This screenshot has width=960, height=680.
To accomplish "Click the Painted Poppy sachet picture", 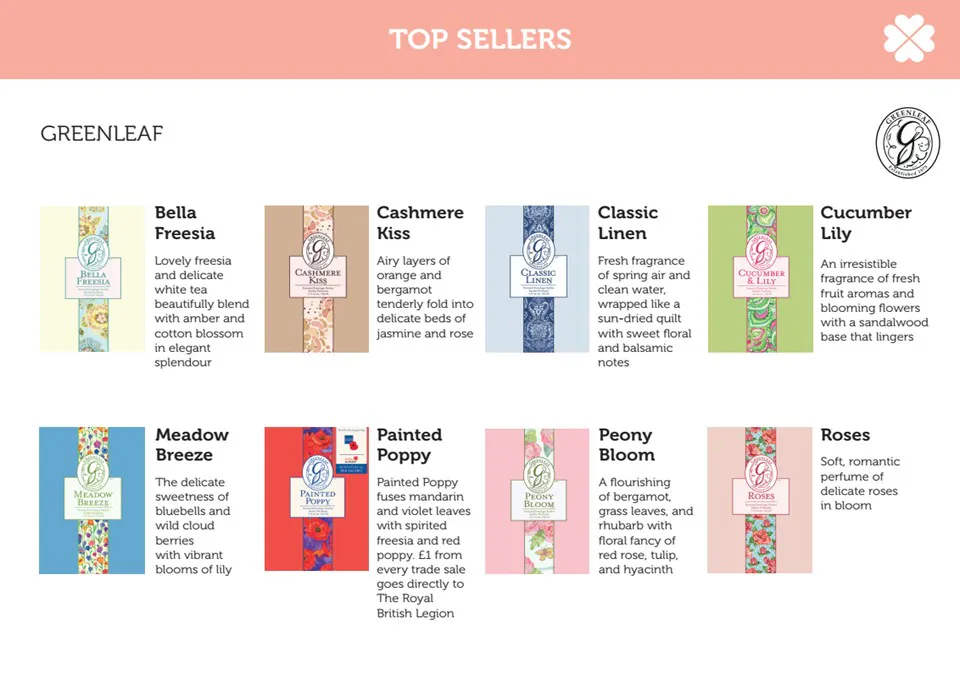I will click(x=317, y=499).
